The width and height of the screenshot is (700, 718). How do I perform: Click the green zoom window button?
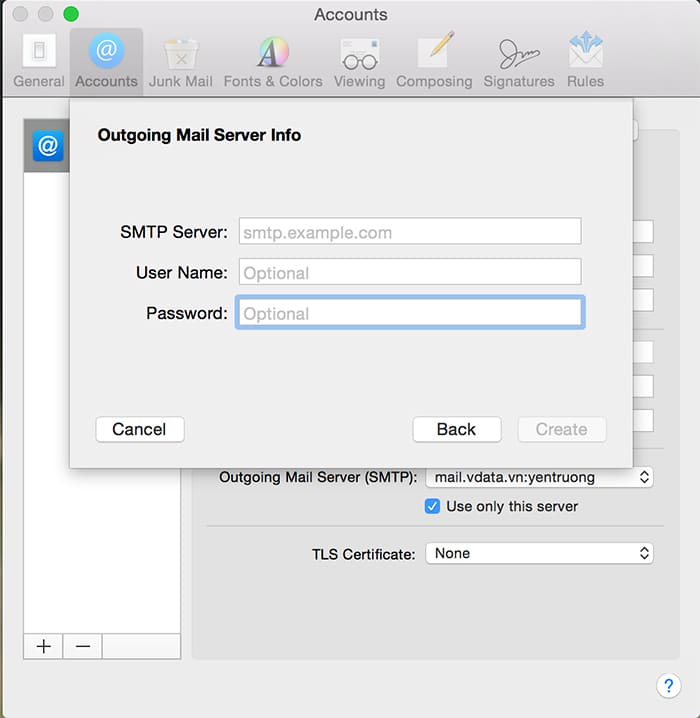coord(71,14)
